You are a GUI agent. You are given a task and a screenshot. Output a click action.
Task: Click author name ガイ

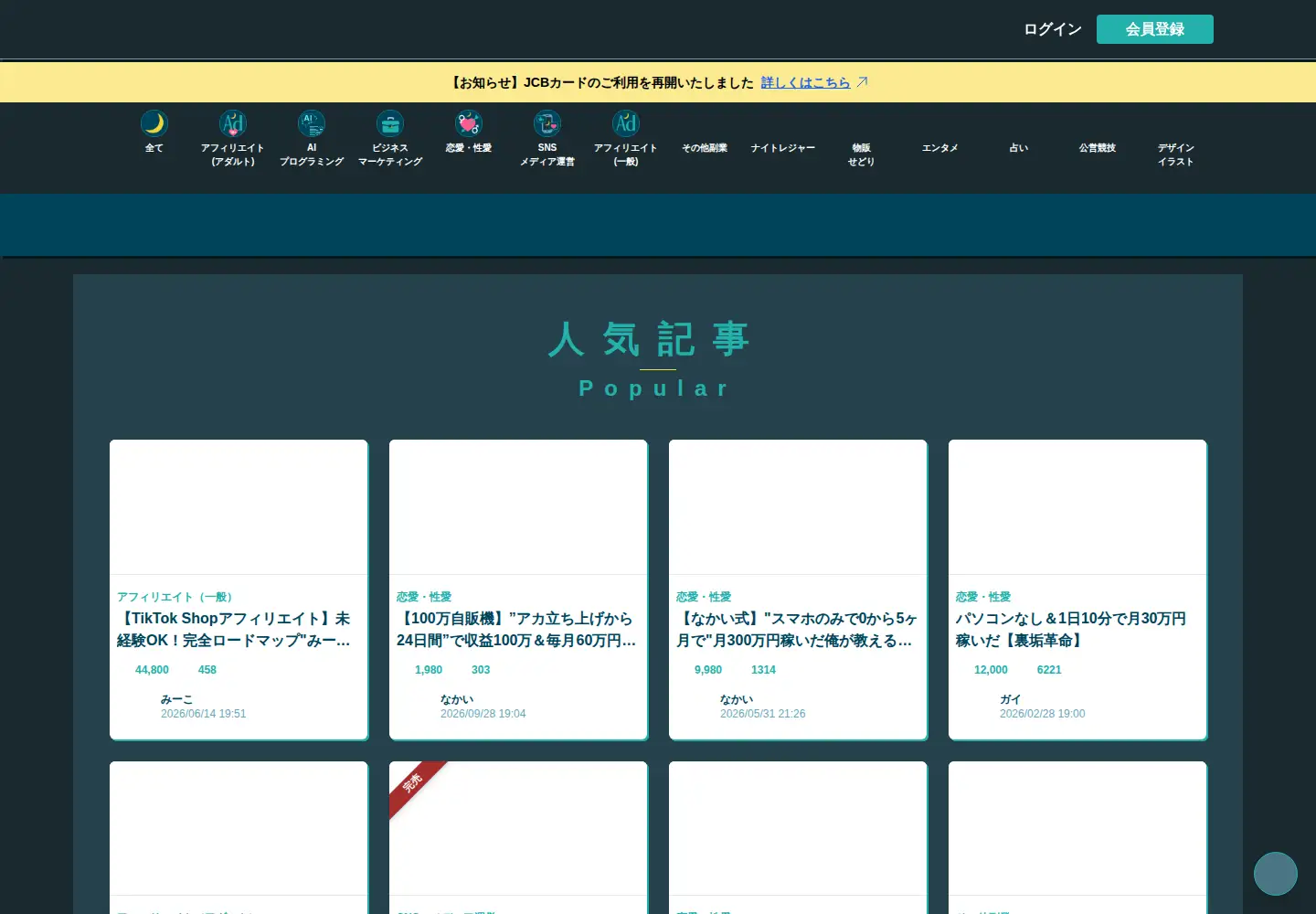[x=1010, y=699]
